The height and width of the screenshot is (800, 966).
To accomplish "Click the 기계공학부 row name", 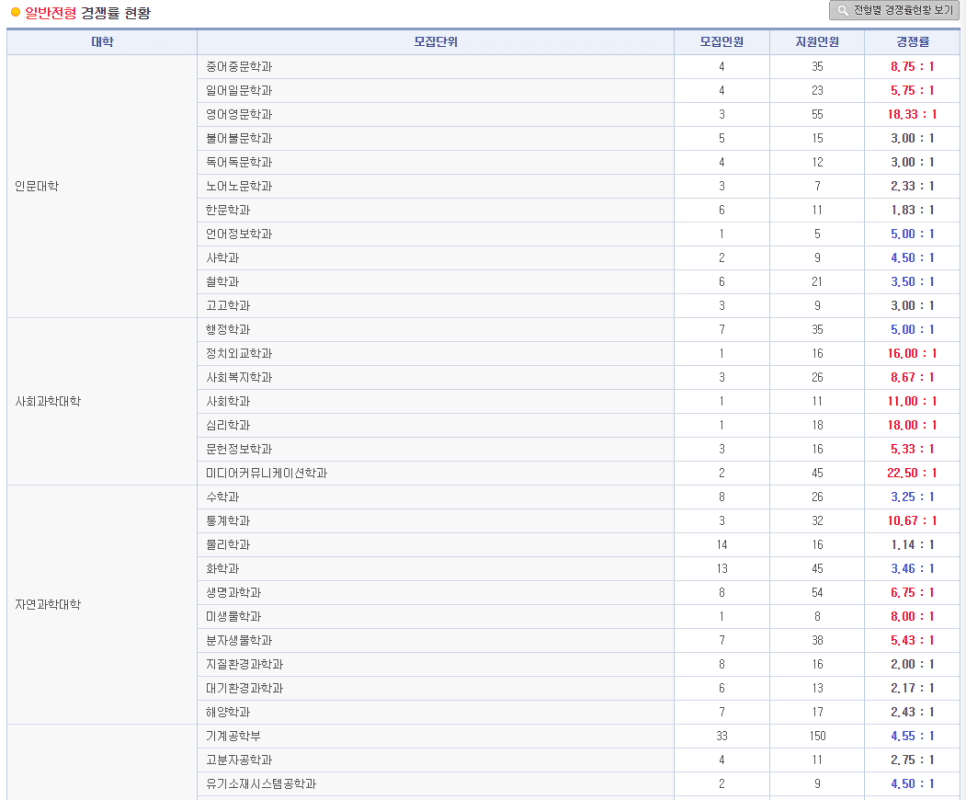I will [233, 736].
